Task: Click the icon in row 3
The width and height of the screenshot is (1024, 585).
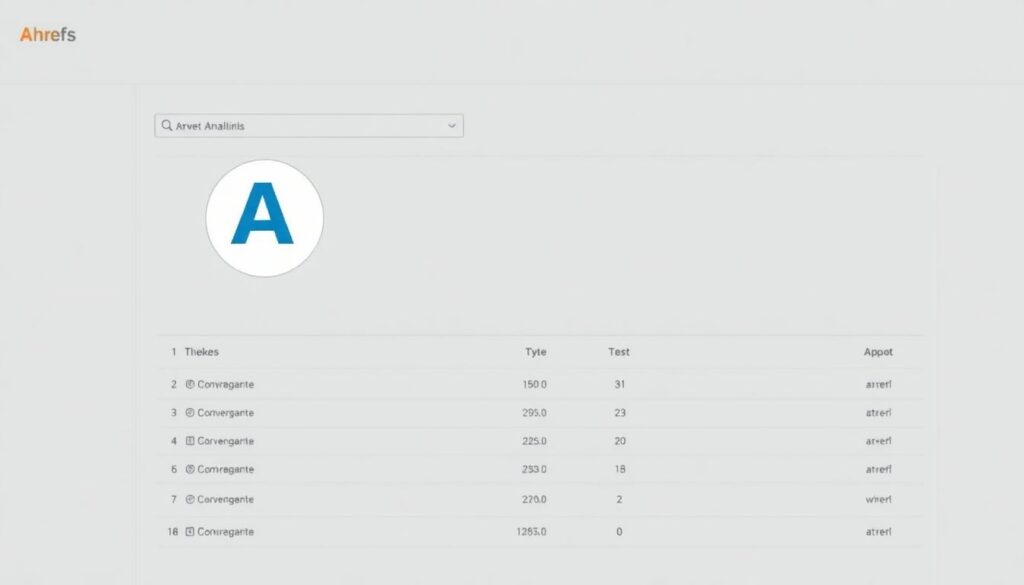Action: 190,413
